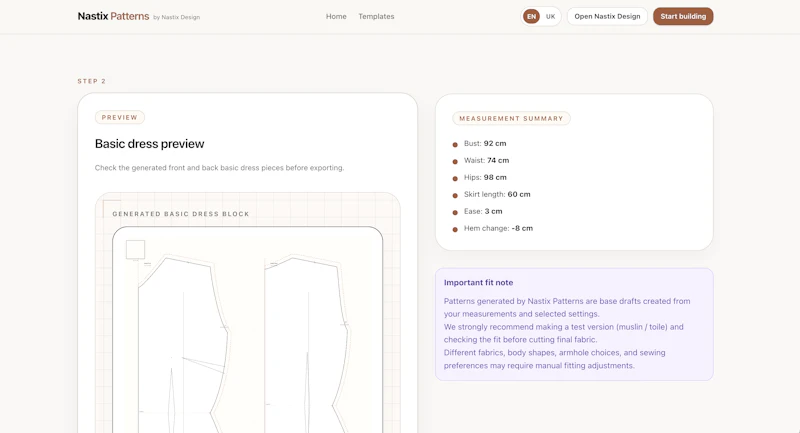This screenshot has height=433, width=800.
Task: Click the Start building button
Action: click(683, 16)
